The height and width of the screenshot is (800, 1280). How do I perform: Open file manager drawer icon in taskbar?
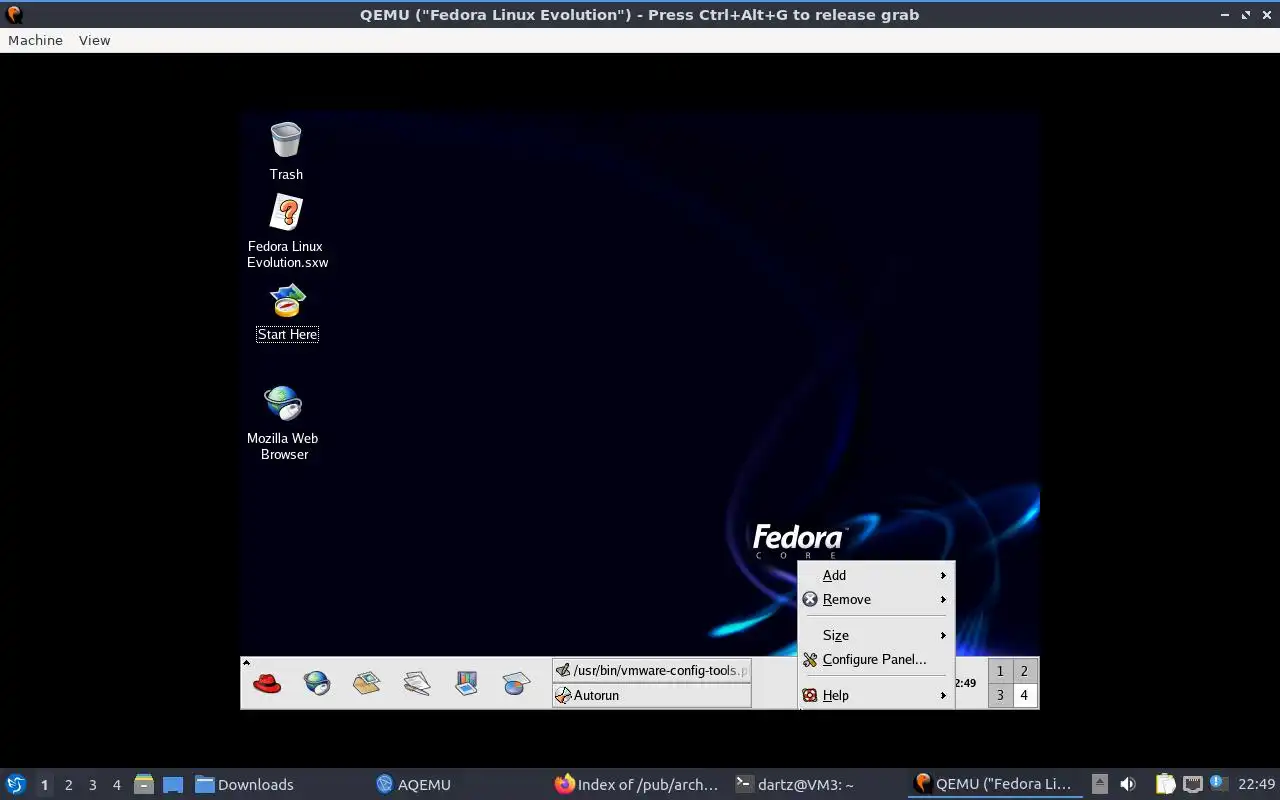click(144, 784)
